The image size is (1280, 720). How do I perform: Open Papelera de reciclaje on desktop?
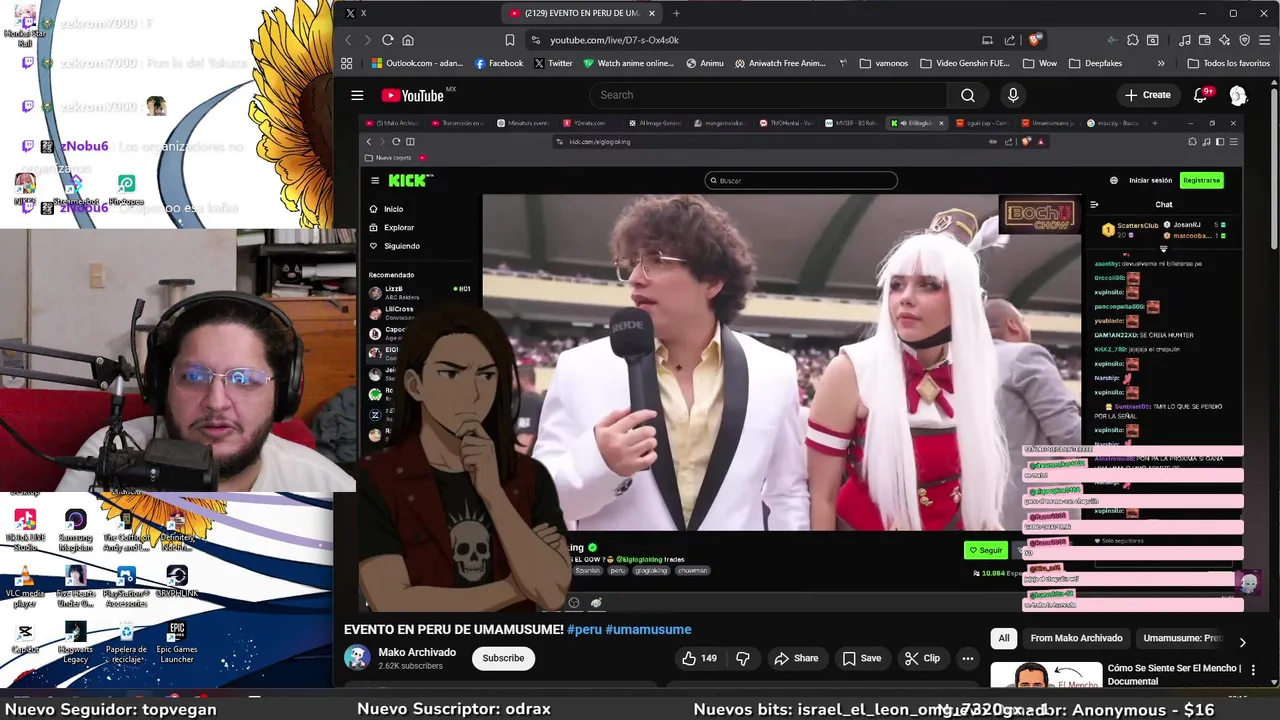(126, 643)
